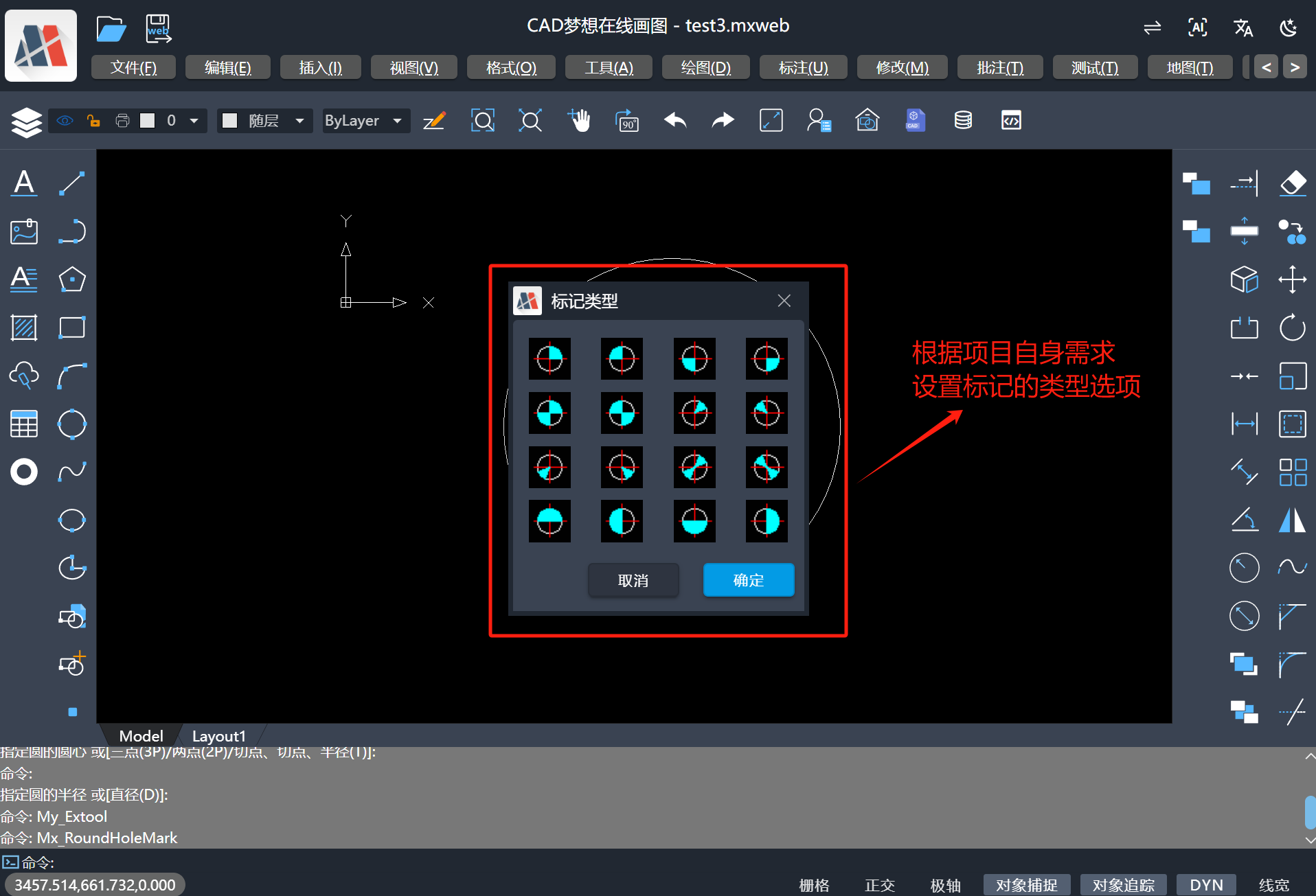Screen dimensions: 1316x896
Task: Select the mirror tool
Action: click(x=1292, y=520)
